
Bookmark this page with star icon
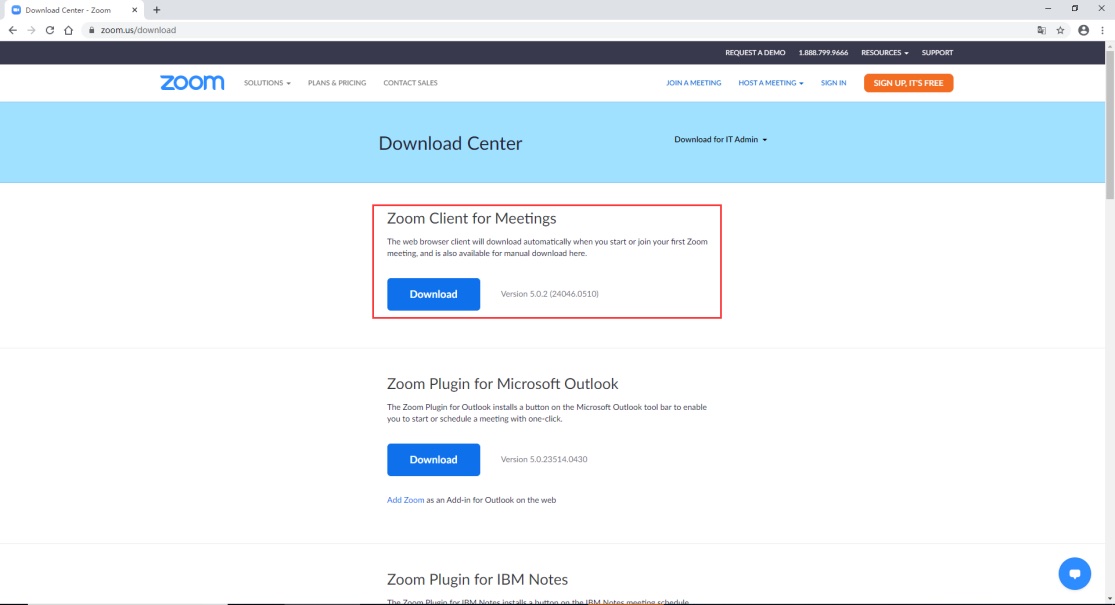tap(1060, 30)
